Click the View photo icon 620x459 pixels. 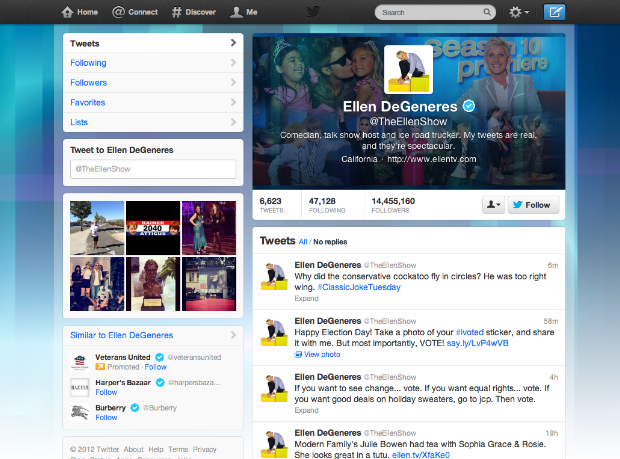pos(298,354)
